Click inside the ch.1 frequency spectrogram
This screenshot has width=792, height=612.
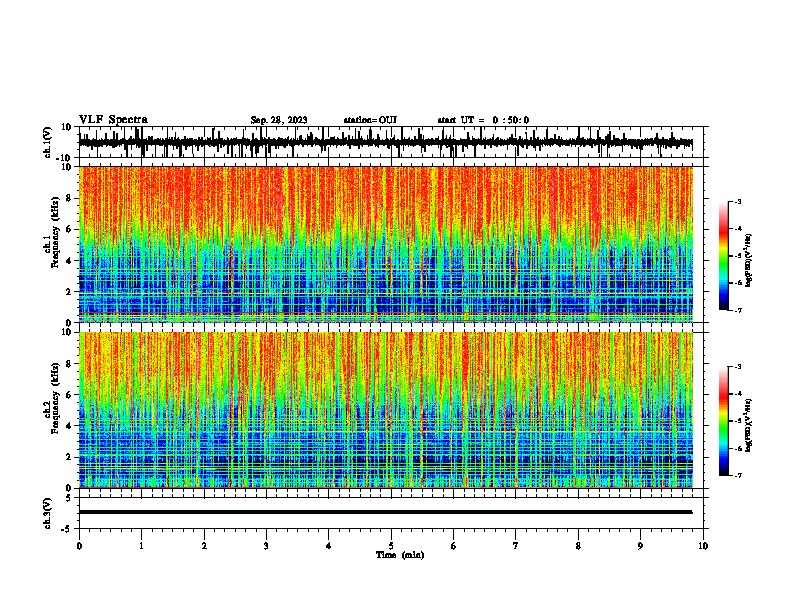[x=385, y=244]
